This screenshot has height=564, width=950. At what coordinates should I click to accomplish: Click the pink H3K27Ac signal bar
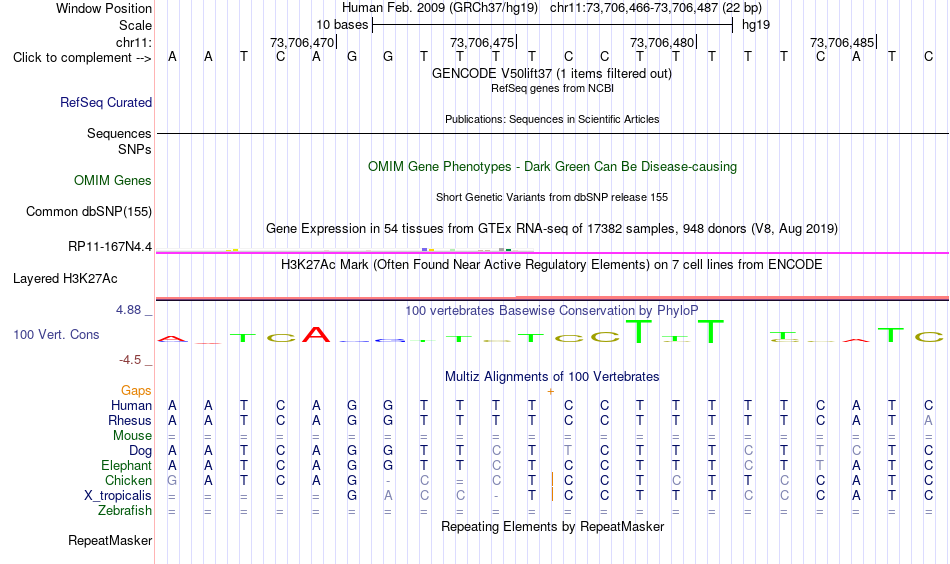[x=552, y=298]
